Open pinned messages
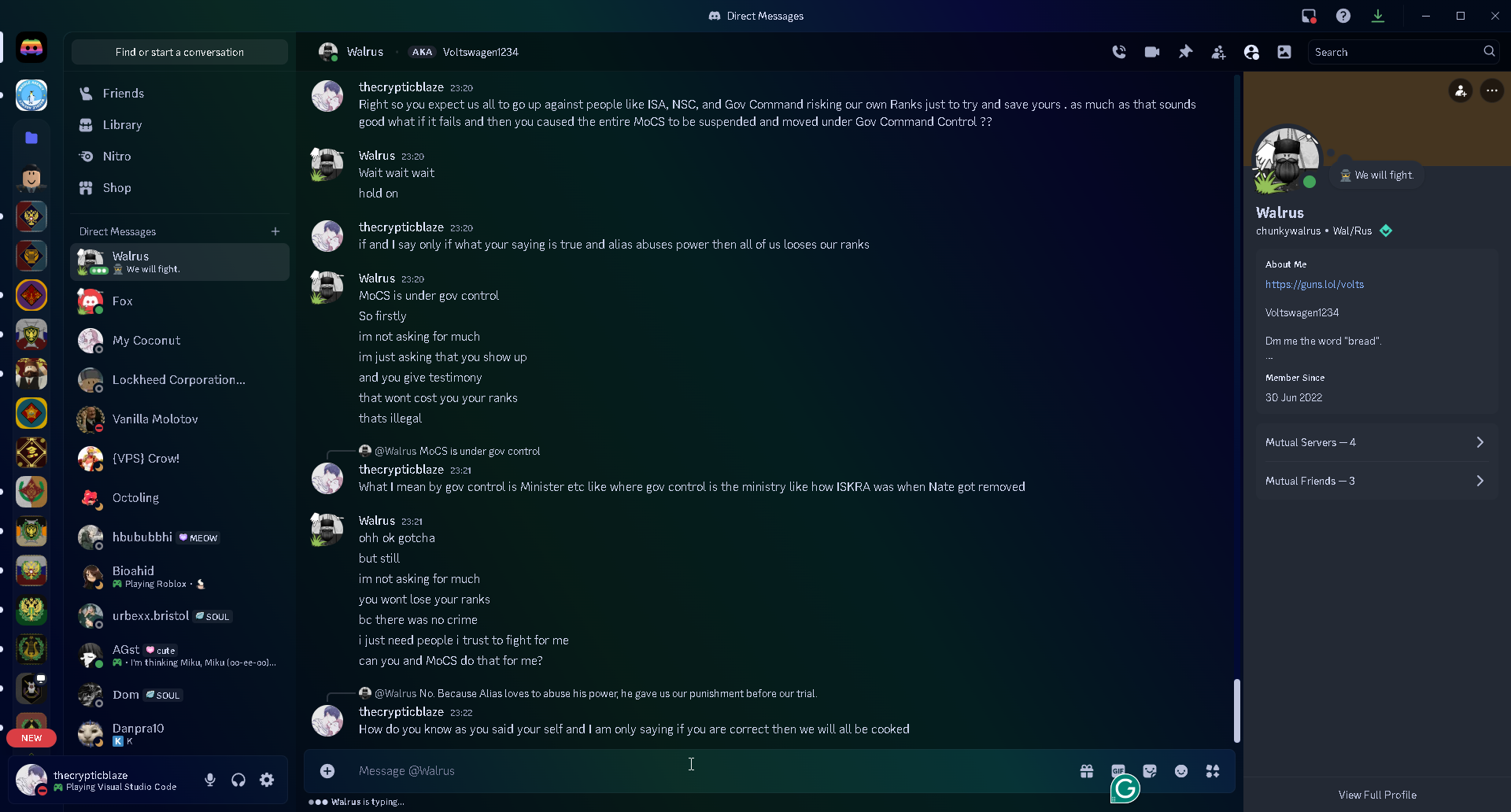The height and width of the screenshot is (812, 1511). (x=1185, y=52)
